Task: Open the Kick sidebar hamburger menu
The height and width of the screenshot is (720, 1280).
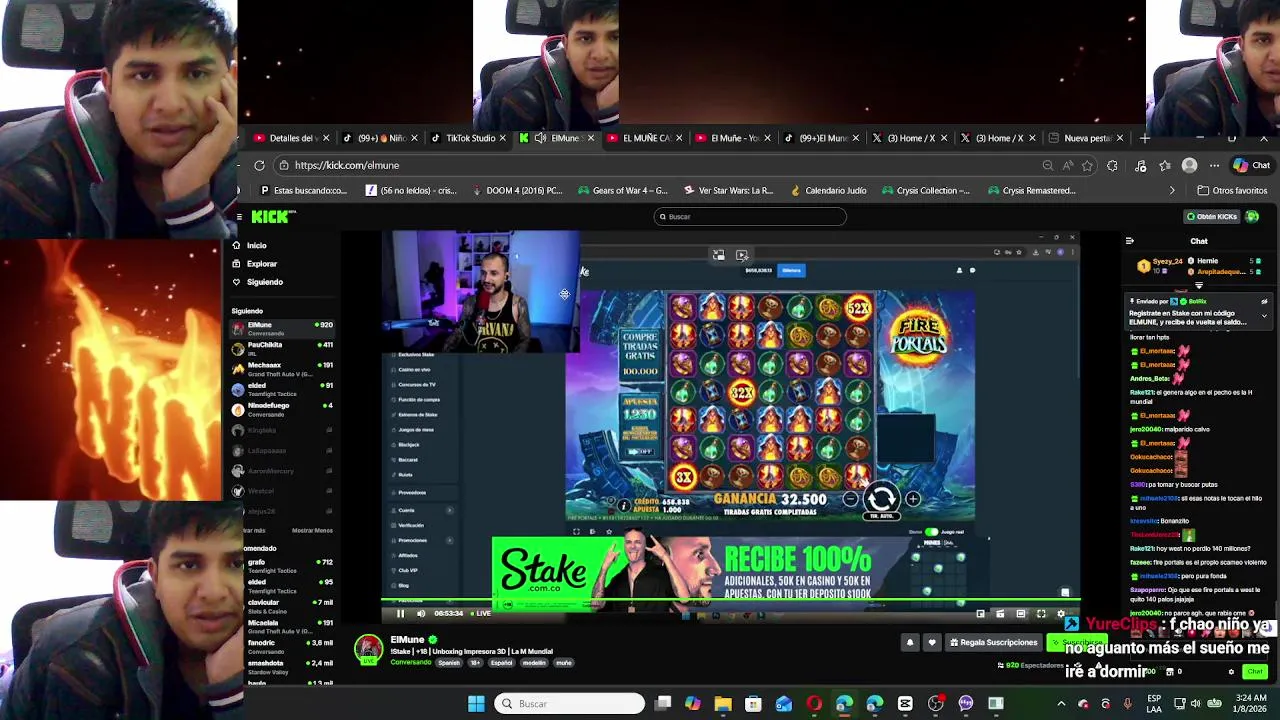Action: 239,216
